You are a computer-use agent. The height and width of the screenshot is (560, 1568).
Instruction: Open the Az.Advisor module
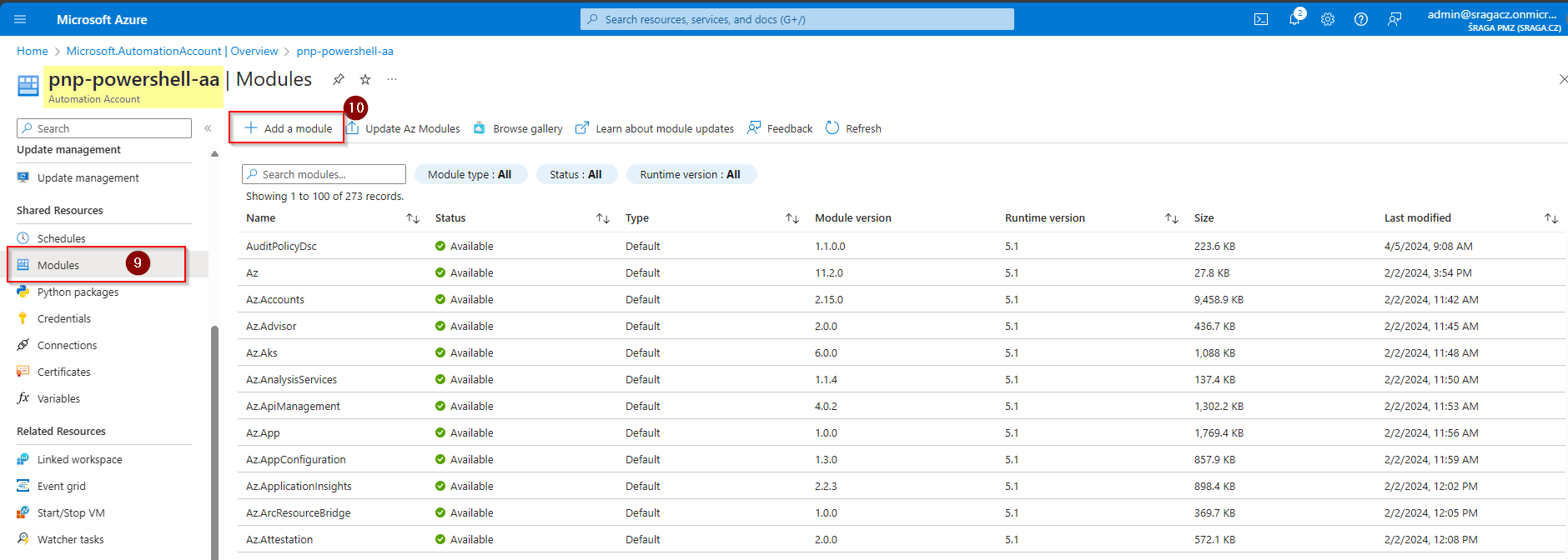point(271,326)
